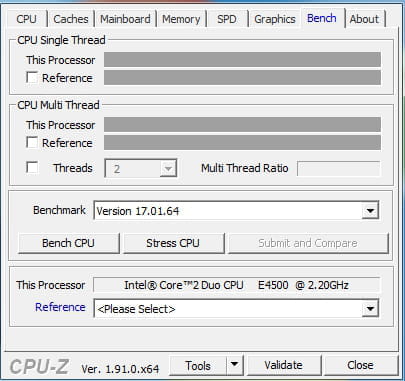This screenshot has width=405, height=381.
Task: Click the Multi Thread Ratio field
Action: 339,168
